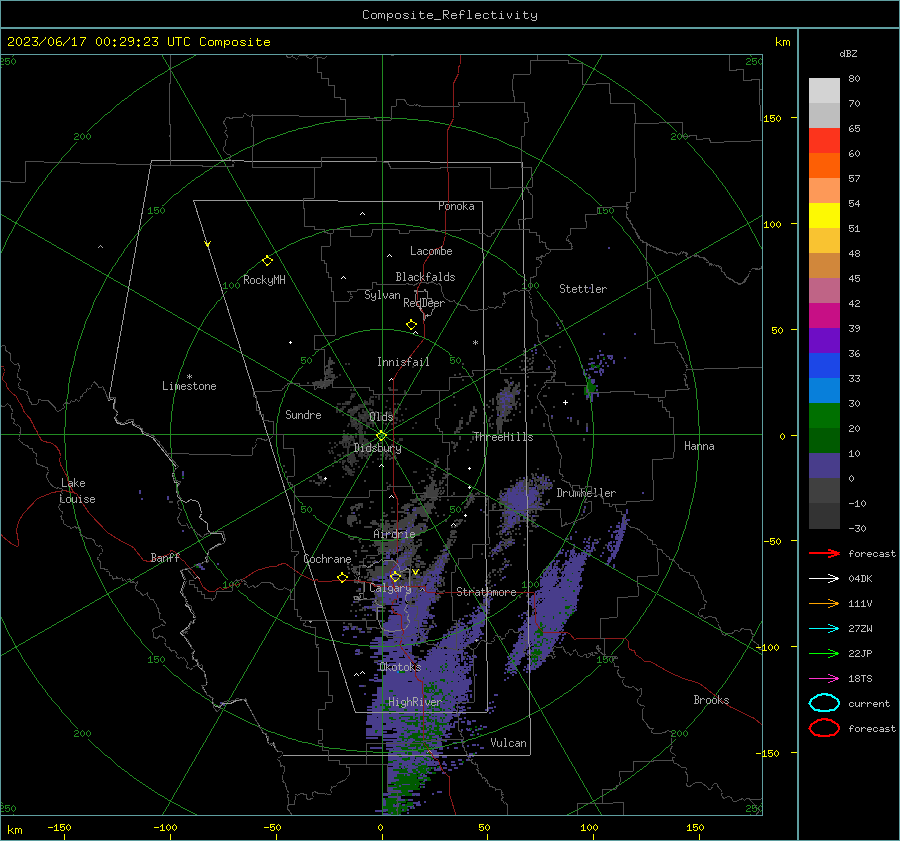Select the dark gray -30 to -10 swatch
This screenshot has width=900, height=841.
click(x=824, y=516)
